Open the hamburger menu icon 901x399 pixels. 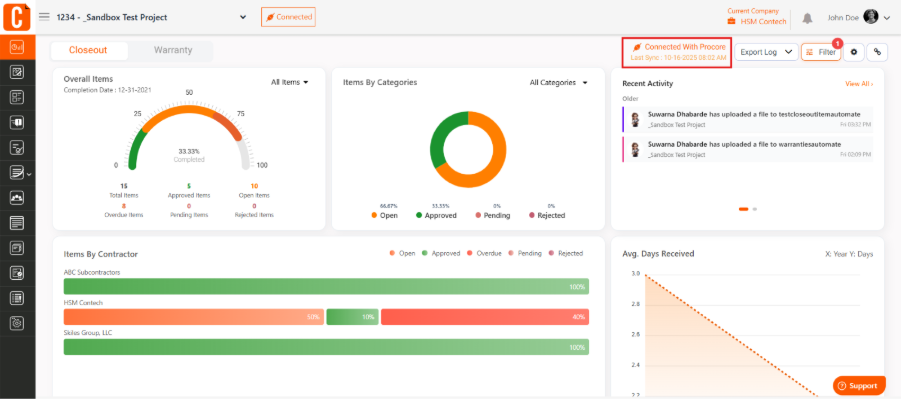pos(44,17)
